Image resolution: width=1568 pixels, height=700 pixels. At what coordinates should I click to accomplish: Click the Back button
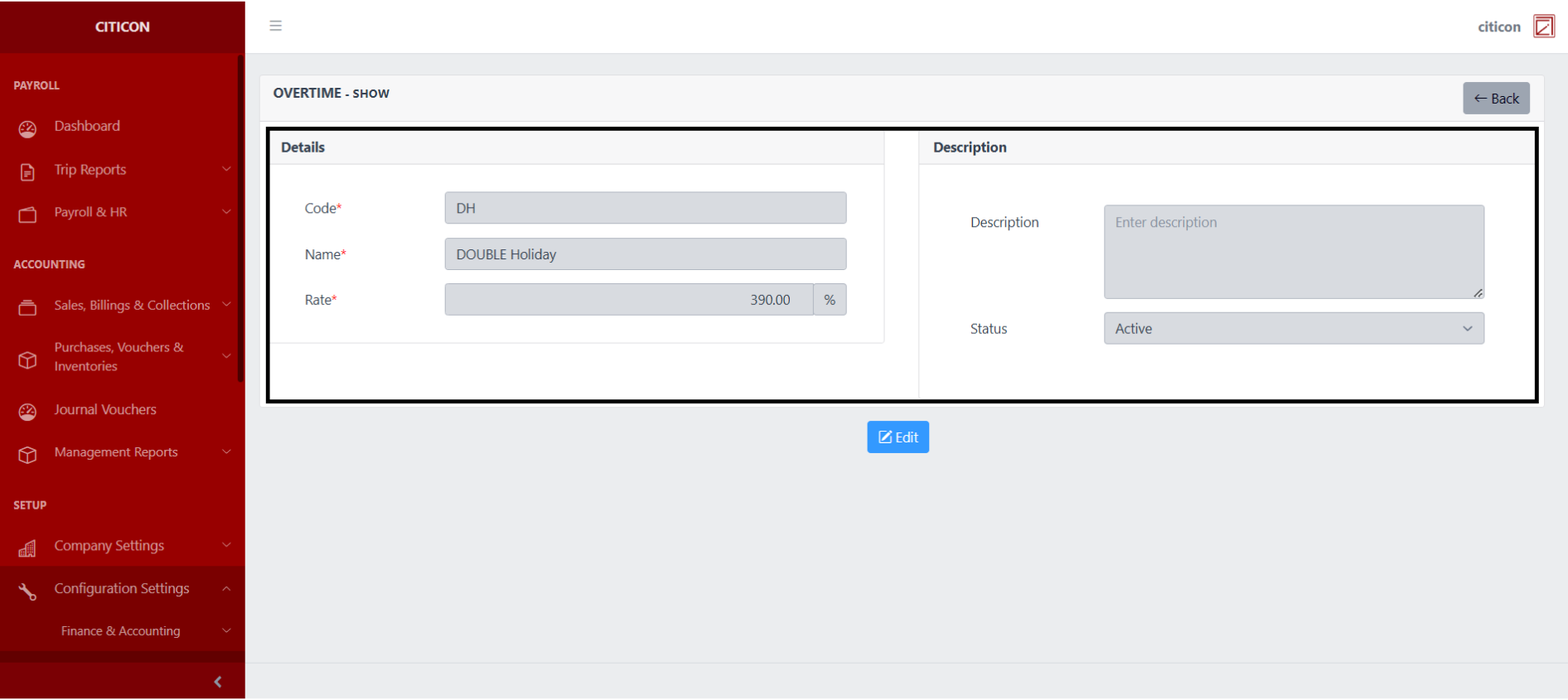1496,99
